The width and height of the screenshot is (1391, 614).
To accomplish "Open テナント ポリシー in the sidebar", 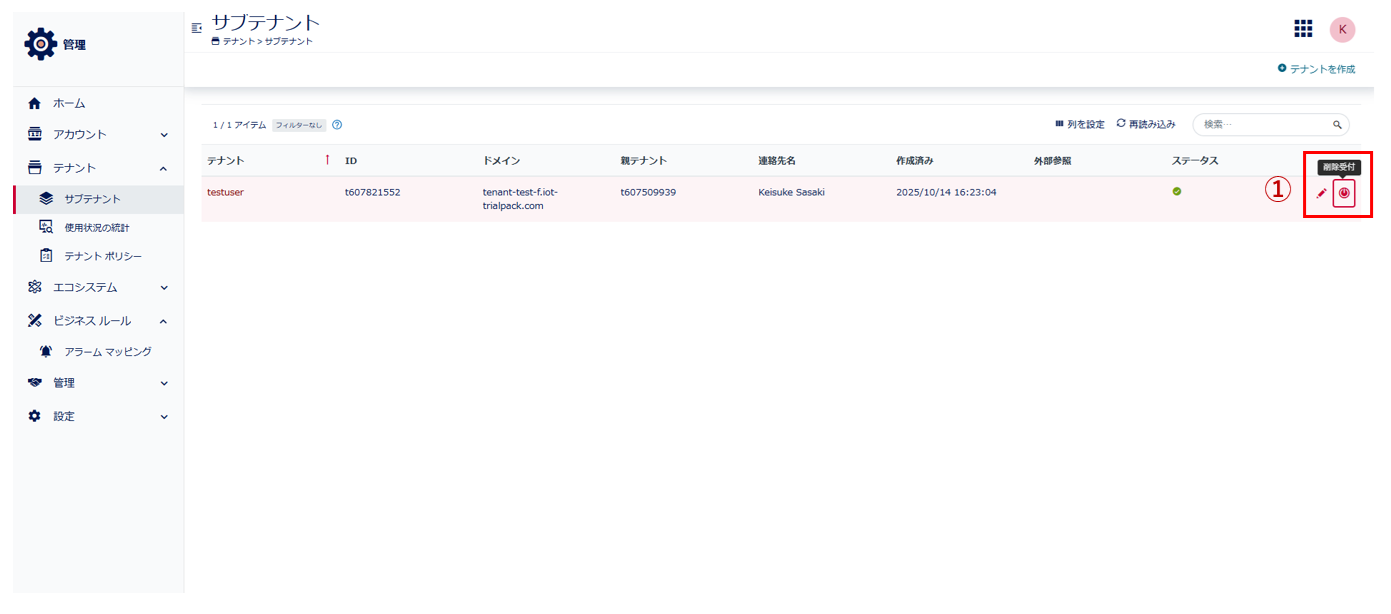I will pyautogui.click(x=102, y=256).
